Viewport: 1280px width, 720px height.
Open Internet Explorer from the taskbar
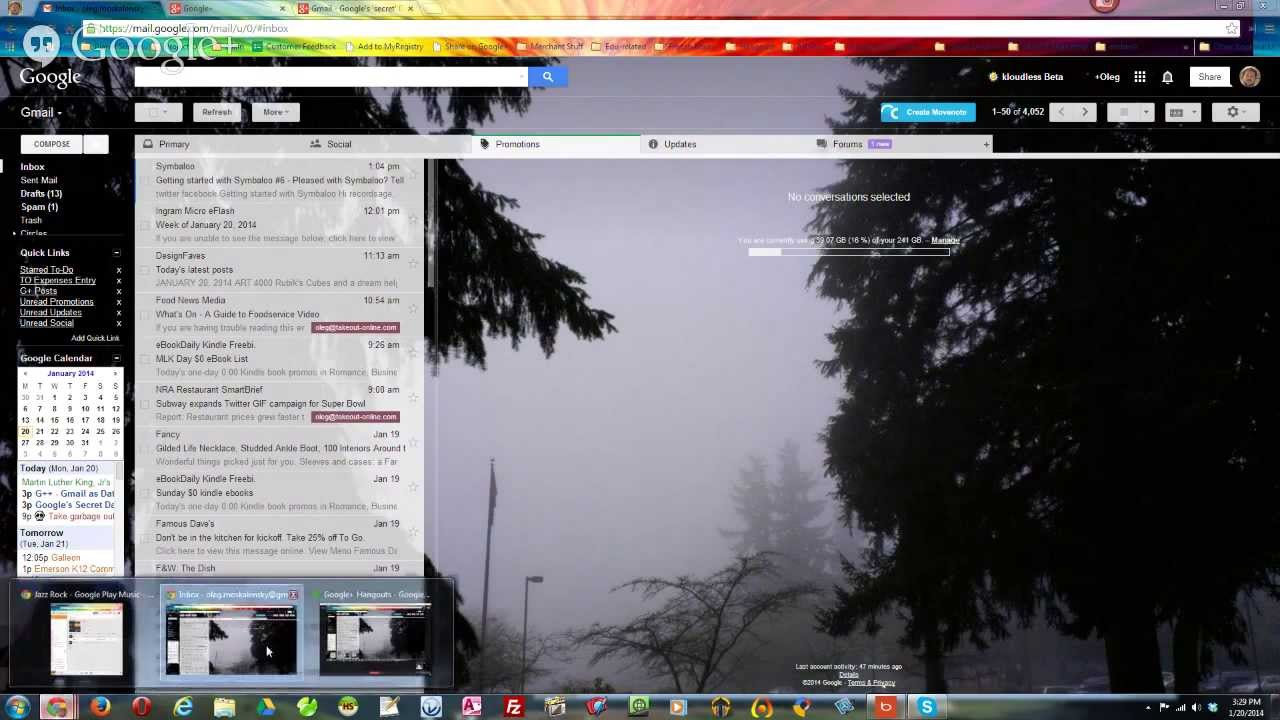[x=183, y=708]
